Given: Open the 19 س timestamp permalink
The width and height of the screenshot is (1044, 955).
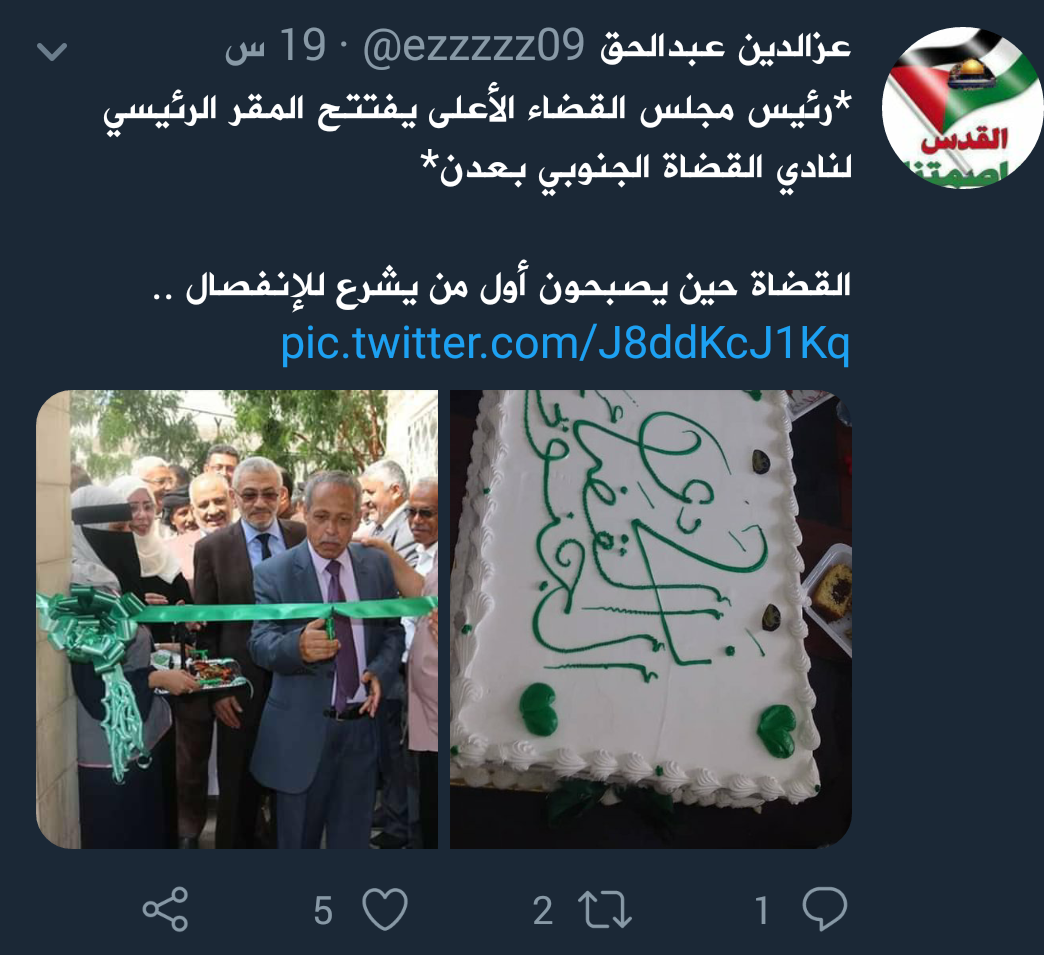Looking at the screenshot, I should click(x=276, y=47).
